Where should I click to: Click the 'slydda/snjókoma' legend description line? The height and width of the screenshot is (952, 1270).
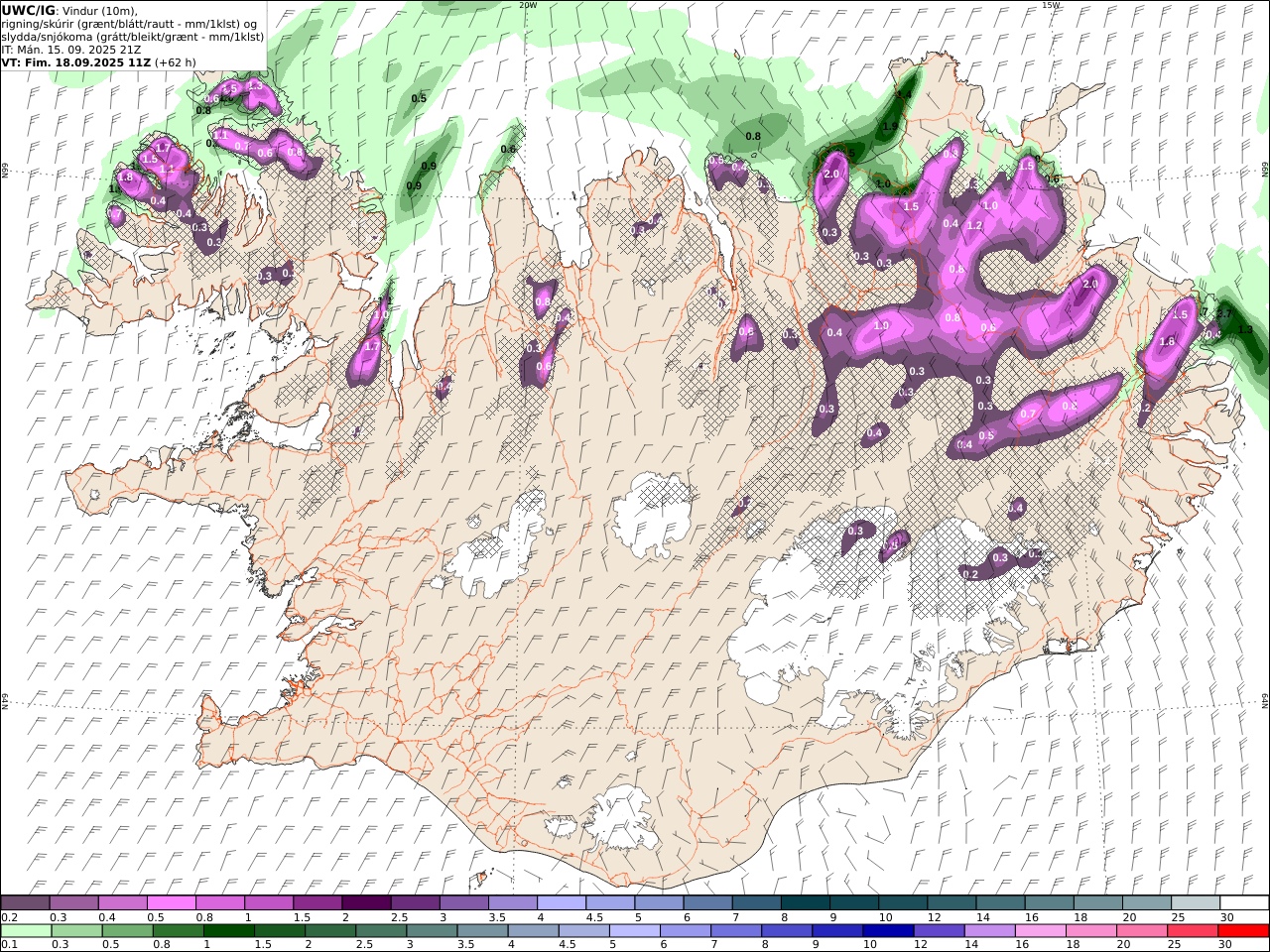[133, 36]
